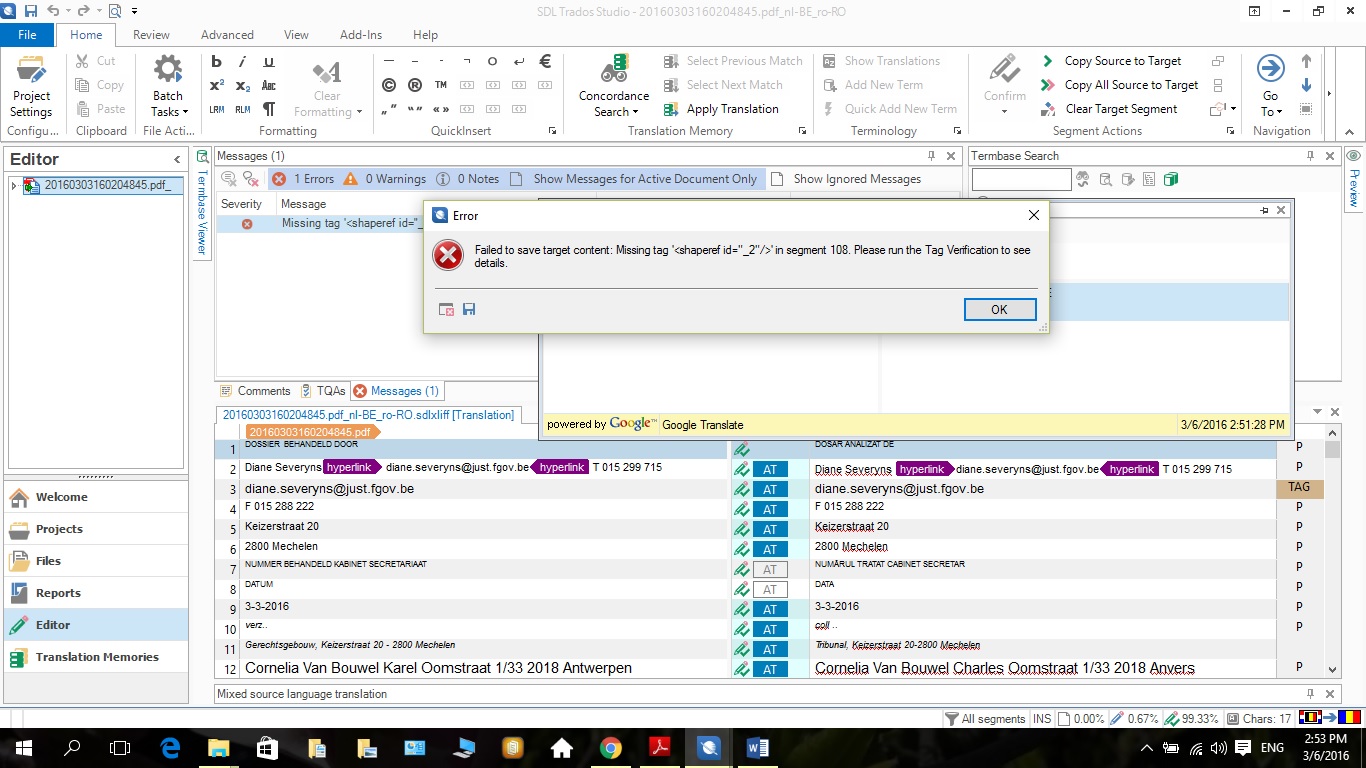The width and height of the screenshot is (1366, 768).
Task: Toggle Show Ignored Messages
Action: [846, 179]
